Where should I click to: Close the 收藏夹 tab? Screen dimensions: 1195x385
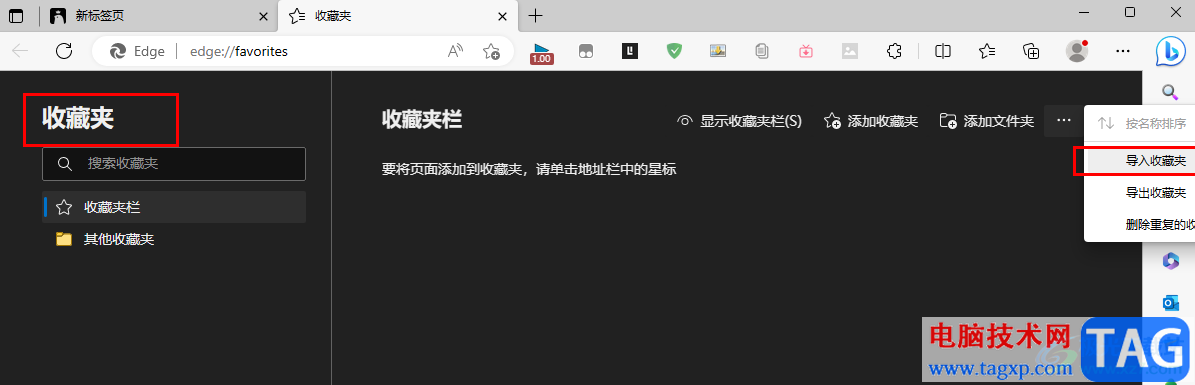coord(502,15)
